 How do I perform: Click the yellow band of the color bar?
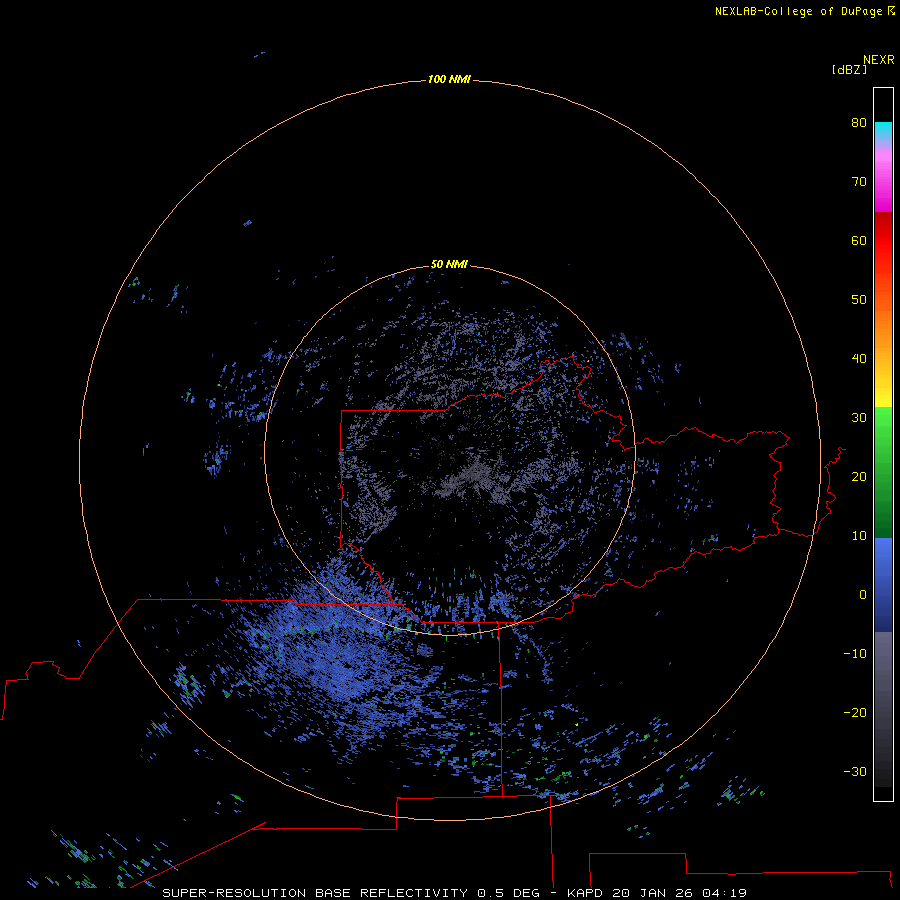(x=883, y=397)
